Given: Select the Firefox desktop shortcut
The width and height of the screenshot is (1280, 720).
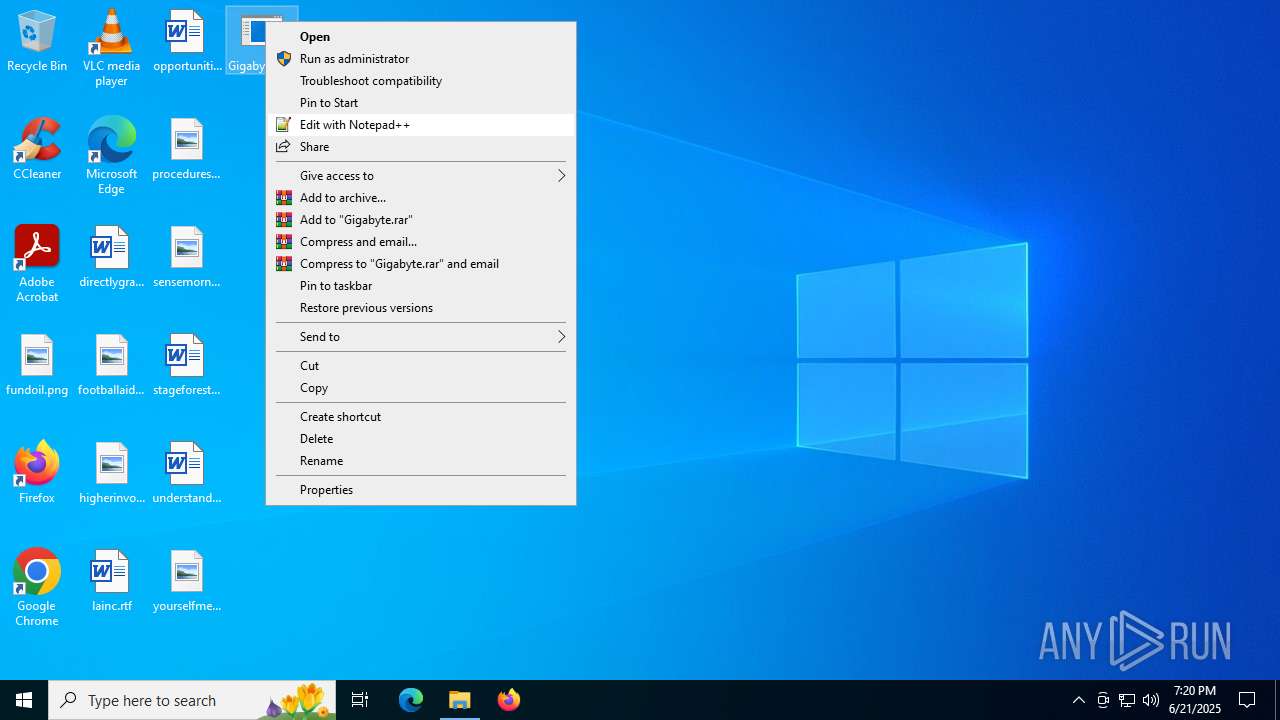Looking at the screenshot, I should click(x=37, y=472).
